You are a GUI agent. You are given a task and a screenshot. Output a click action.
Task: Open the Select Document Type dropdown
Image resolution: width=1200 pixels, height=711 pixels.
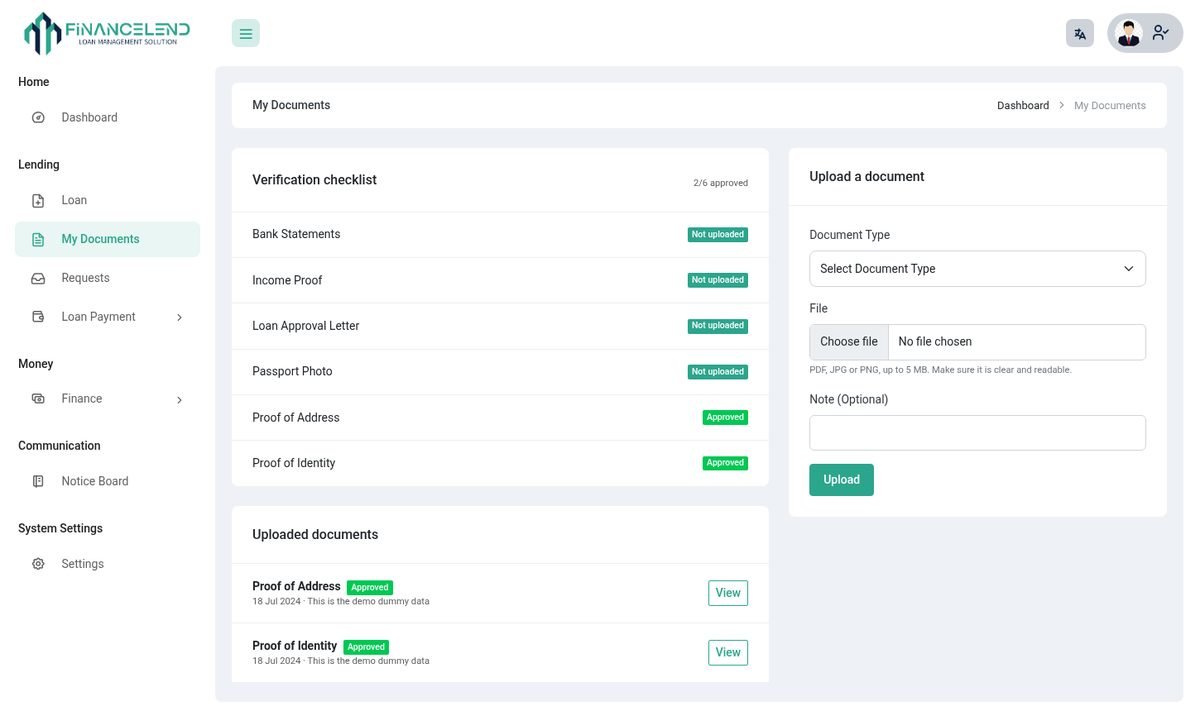coord(977,269)
